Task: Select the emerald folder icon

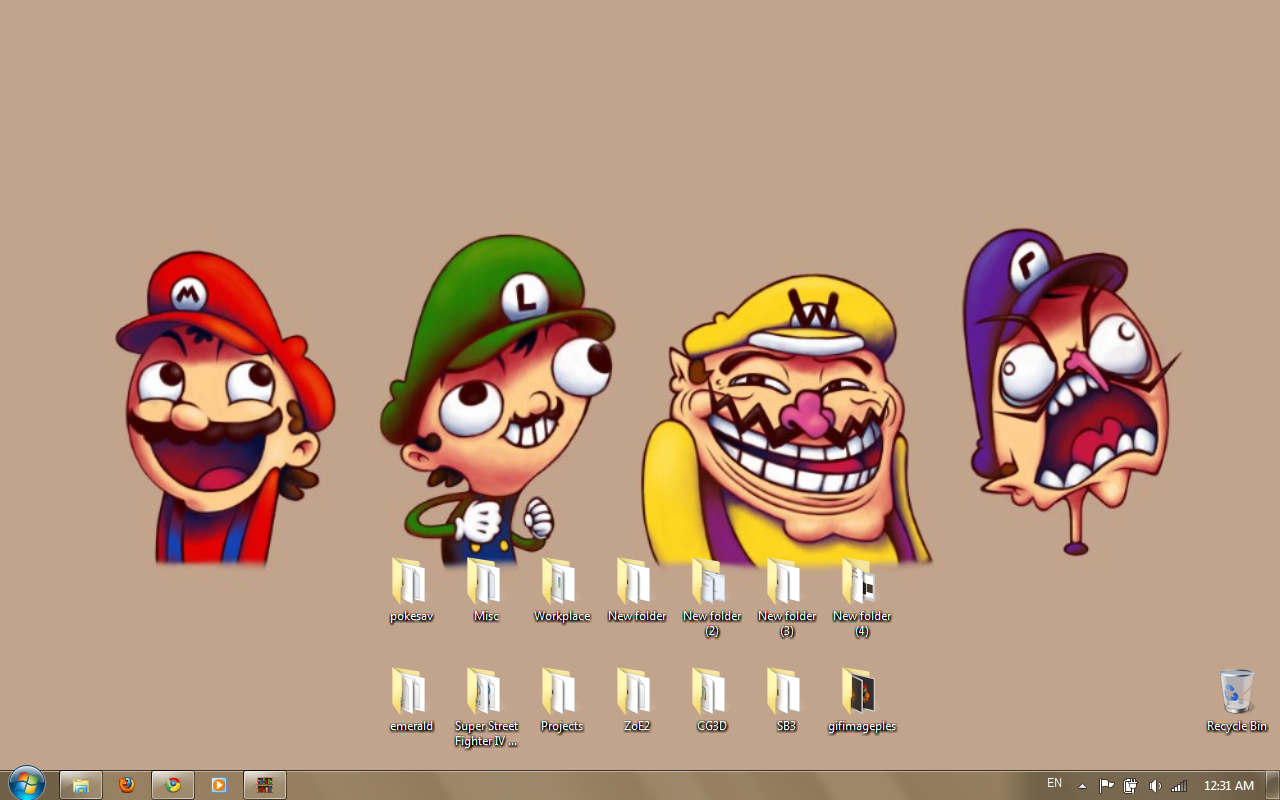Action: click(x=411, y=691)
